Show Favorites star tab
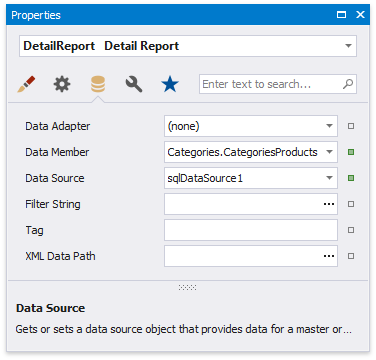 (x=170, y=84)
